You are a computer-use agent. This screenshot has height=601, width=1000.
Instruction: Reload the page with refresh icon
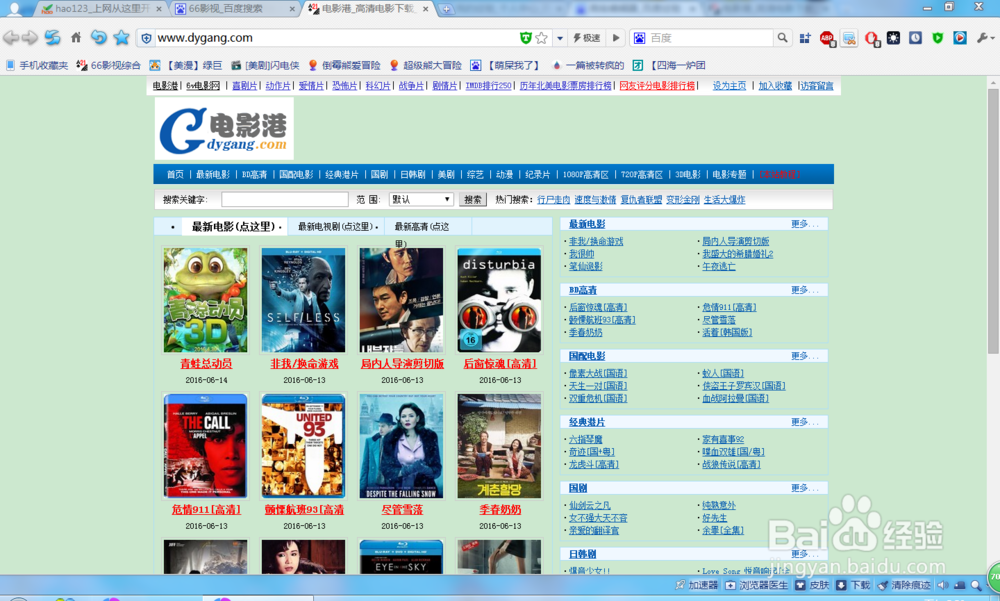click(52, 38)
